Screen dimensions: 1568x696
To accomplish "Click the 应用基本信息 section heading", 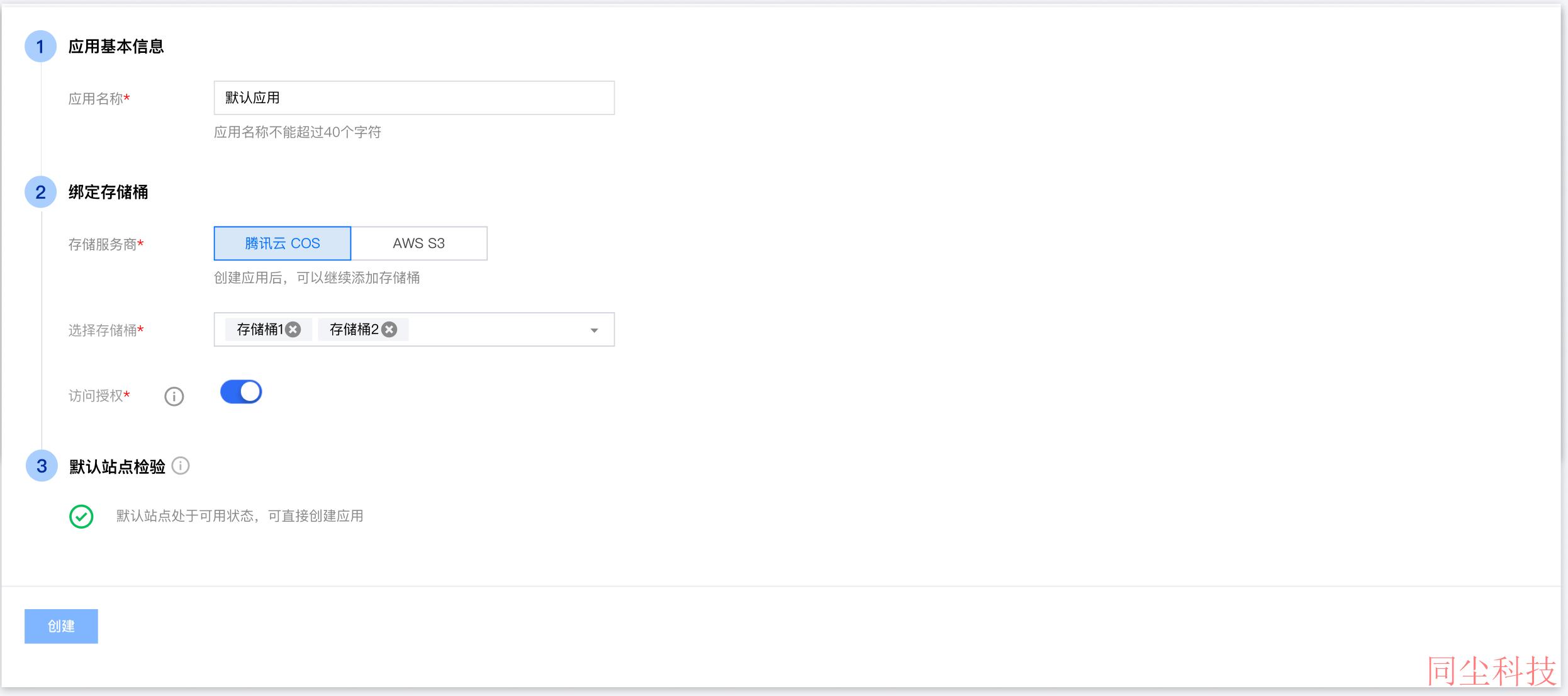I will 116,47.
